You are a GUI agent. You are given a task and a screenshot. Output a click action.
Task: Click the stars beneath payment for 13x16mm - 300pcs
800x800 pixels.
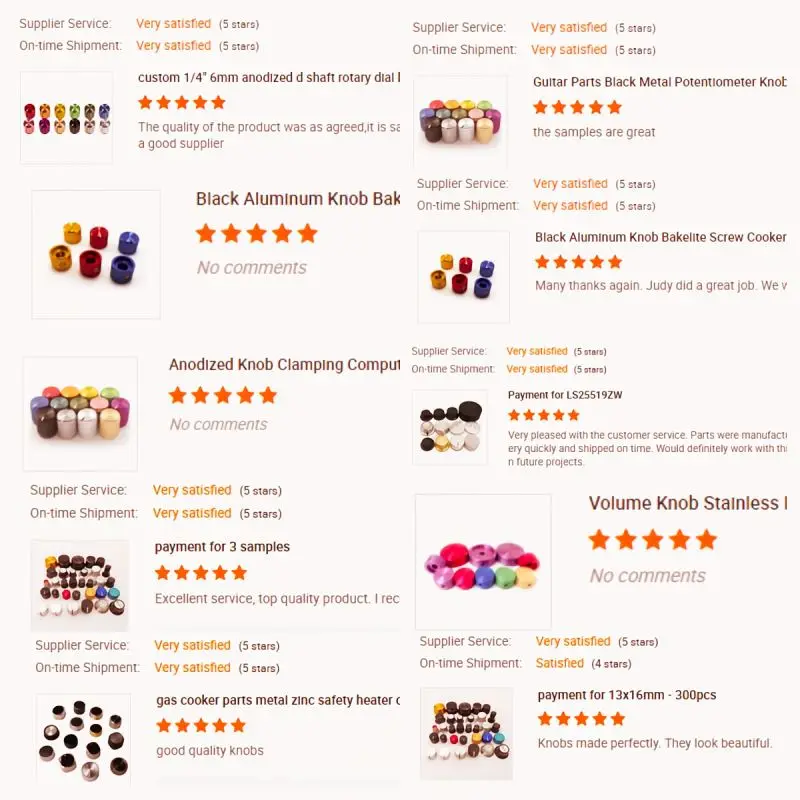pos(581,719)
